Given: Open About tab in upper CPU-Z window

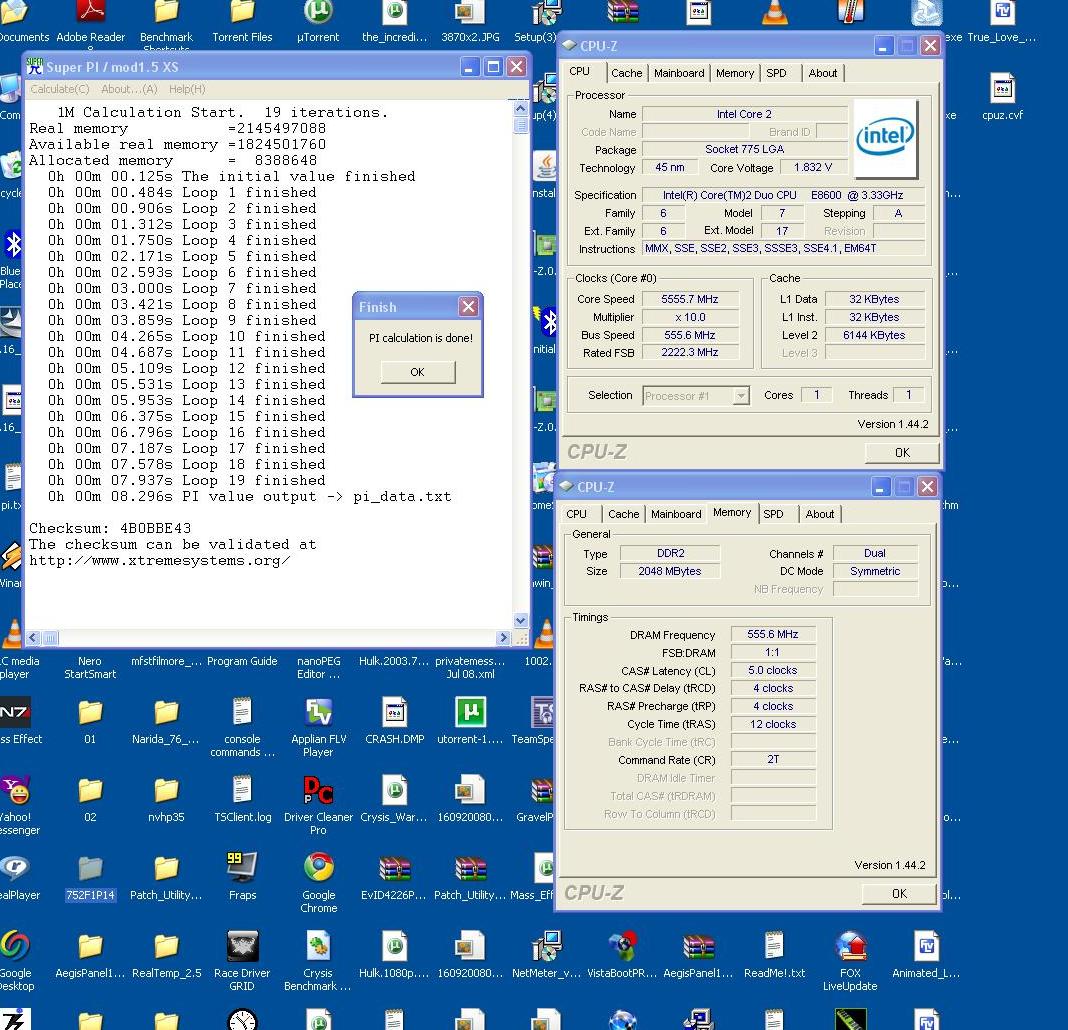Looking at the screenshot, I should [823, 73].
